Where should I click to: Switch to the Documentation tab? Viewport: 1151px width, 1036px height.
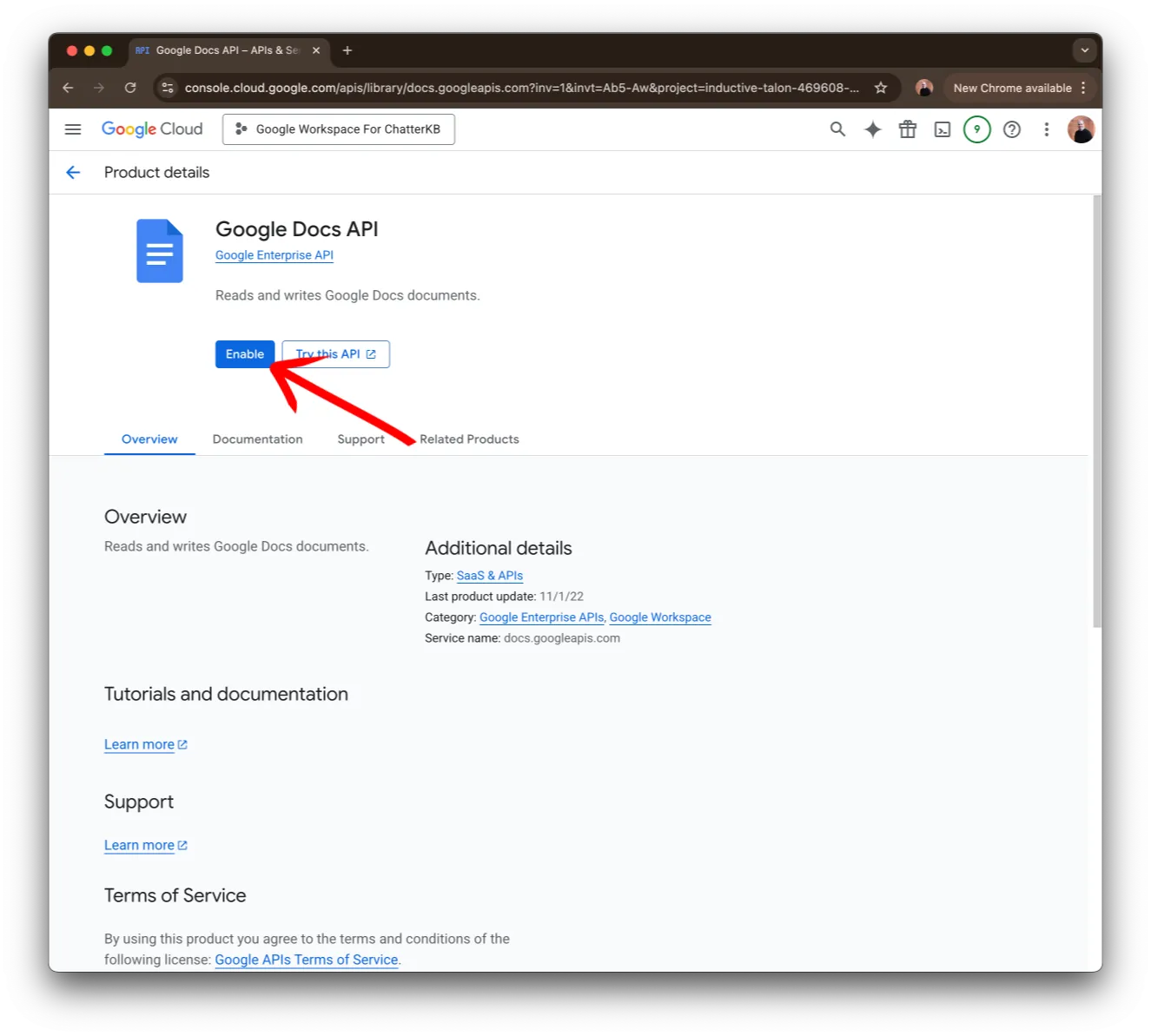tap(258, 439)
